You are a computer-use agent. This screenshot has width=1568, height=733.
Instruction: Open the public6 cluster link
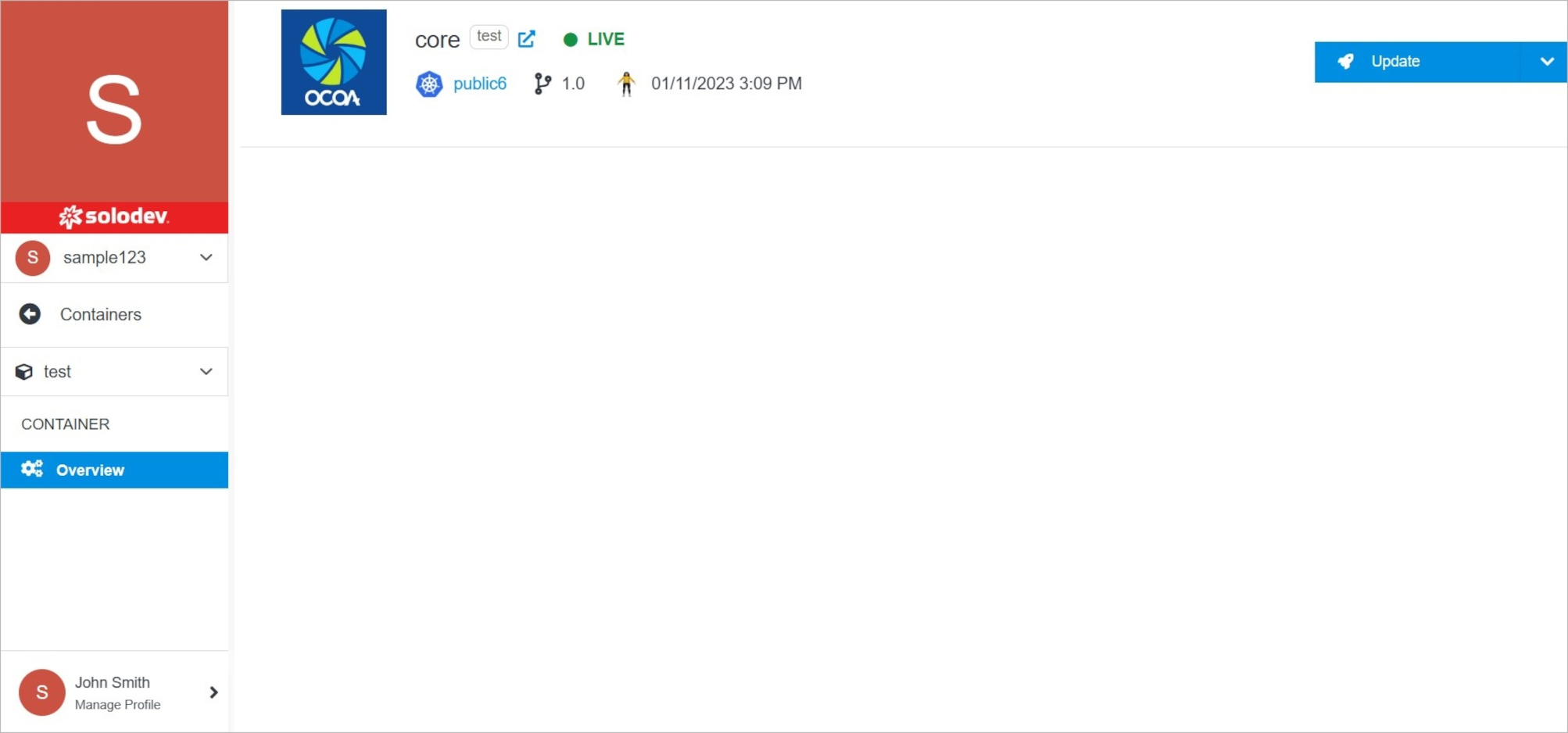click(480, 84)
